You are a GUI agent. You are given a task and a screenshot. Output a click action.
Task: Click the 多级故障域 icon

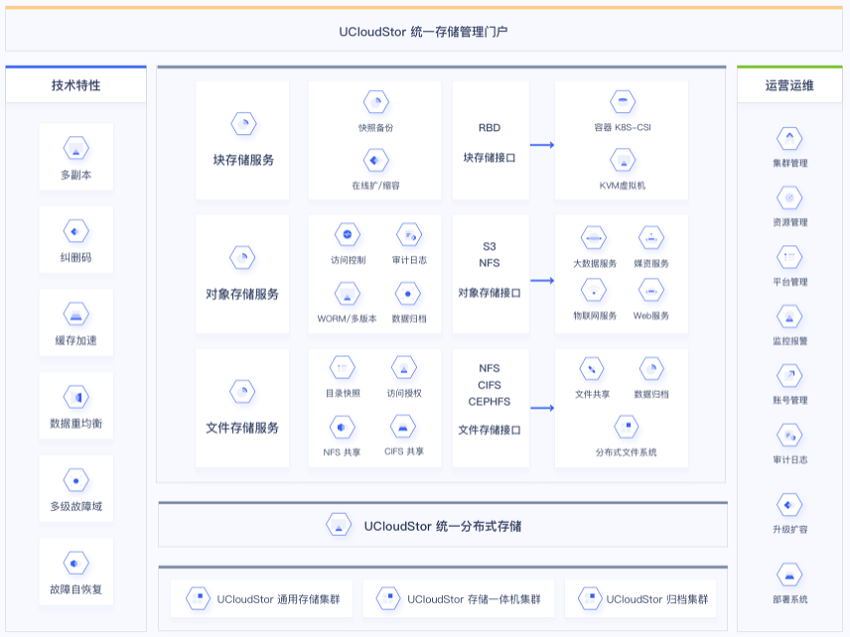pyautogui.click(x=76, y=480)
